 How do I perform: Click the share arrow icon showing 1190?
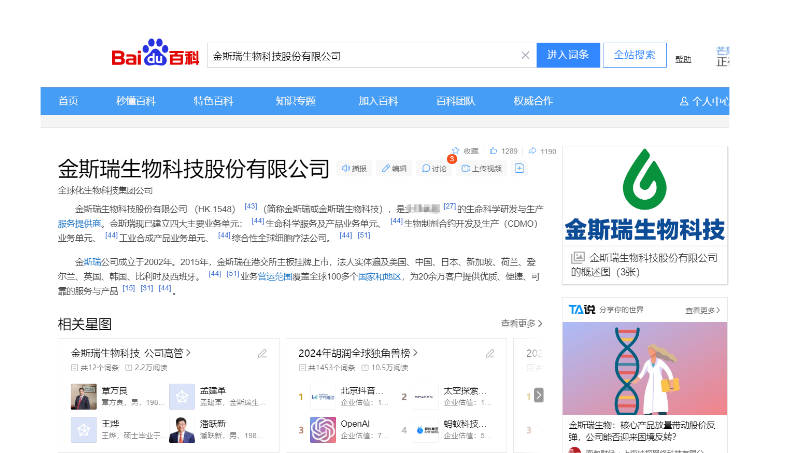[532, 151]
